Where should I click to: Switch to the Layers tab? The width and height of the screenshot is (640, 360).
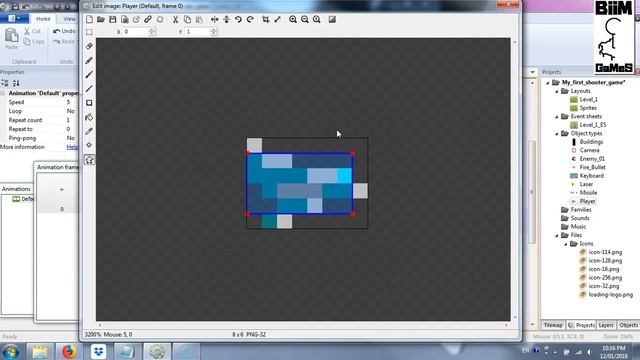[606, 325]
